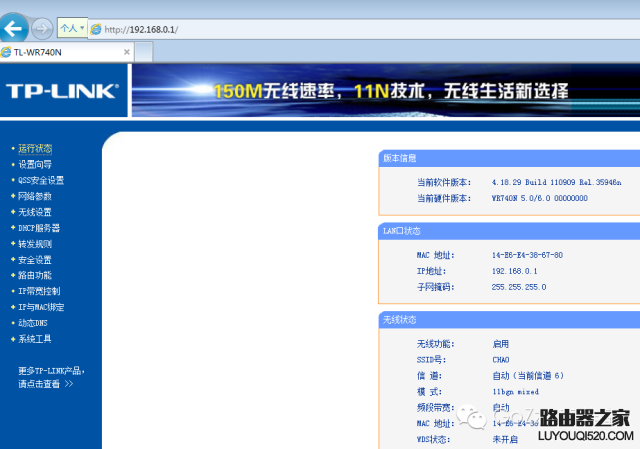Click the 版本信息 section header
Screen dimensions: 640x449
(x=509, y=158)
